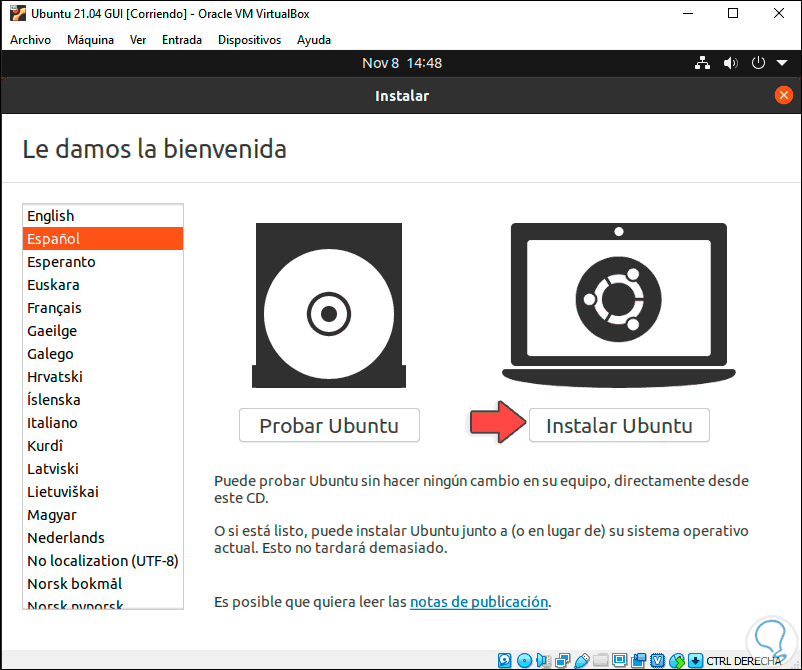The image size is (802, 670).
Task: Select Magyar in the language list
Action: click(103, 515)
